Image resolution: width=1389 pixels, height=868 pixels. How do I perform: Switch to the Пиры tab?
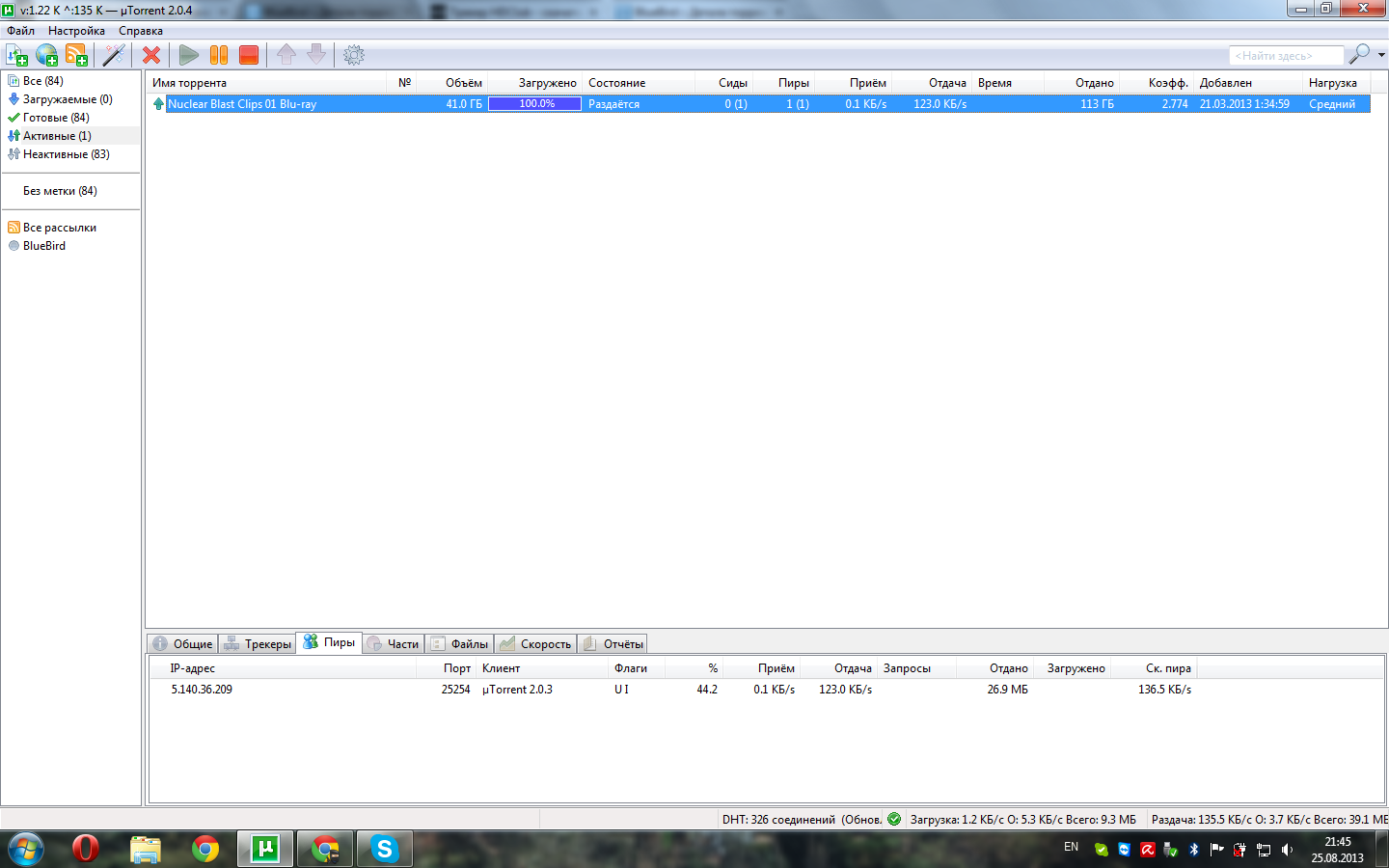click(x=329, y=642)
